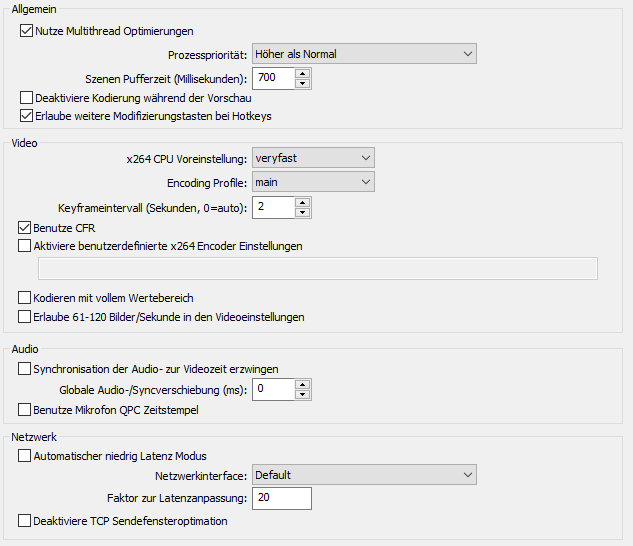This screenshot has height=546, width=633.
Task: Expand the Encoding Profile dropdown
Action: click(313, 182)
